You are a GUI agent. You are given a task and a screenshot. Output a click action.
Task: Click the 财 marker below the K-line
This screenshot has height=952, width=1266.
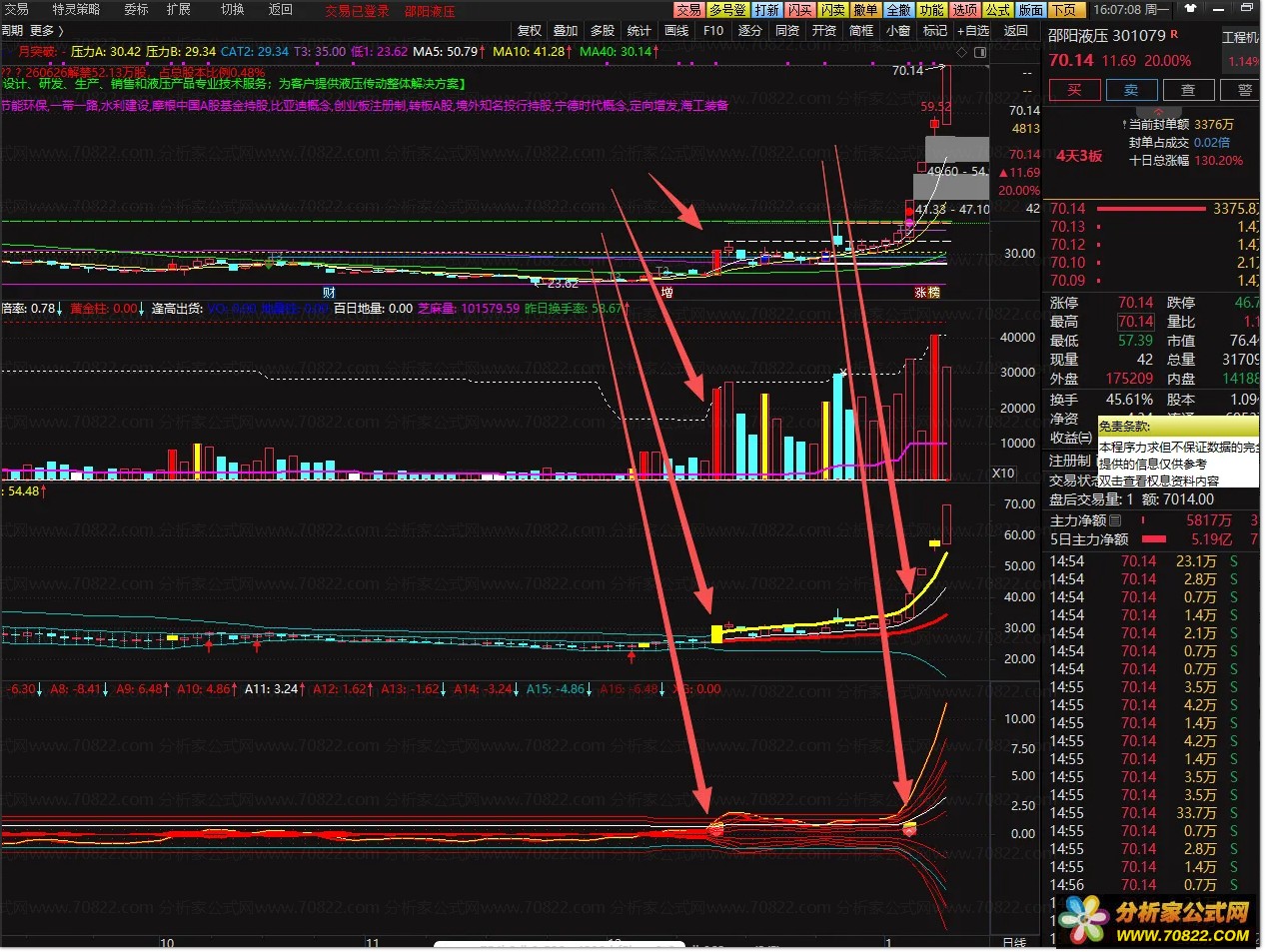click(329, 293)
